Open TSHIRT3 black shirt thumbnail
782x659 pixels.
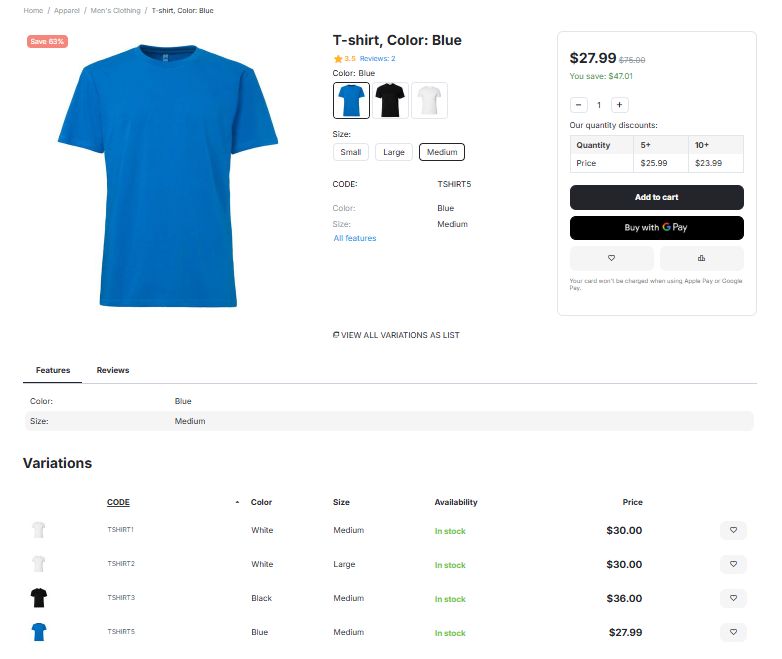(39, 598)
